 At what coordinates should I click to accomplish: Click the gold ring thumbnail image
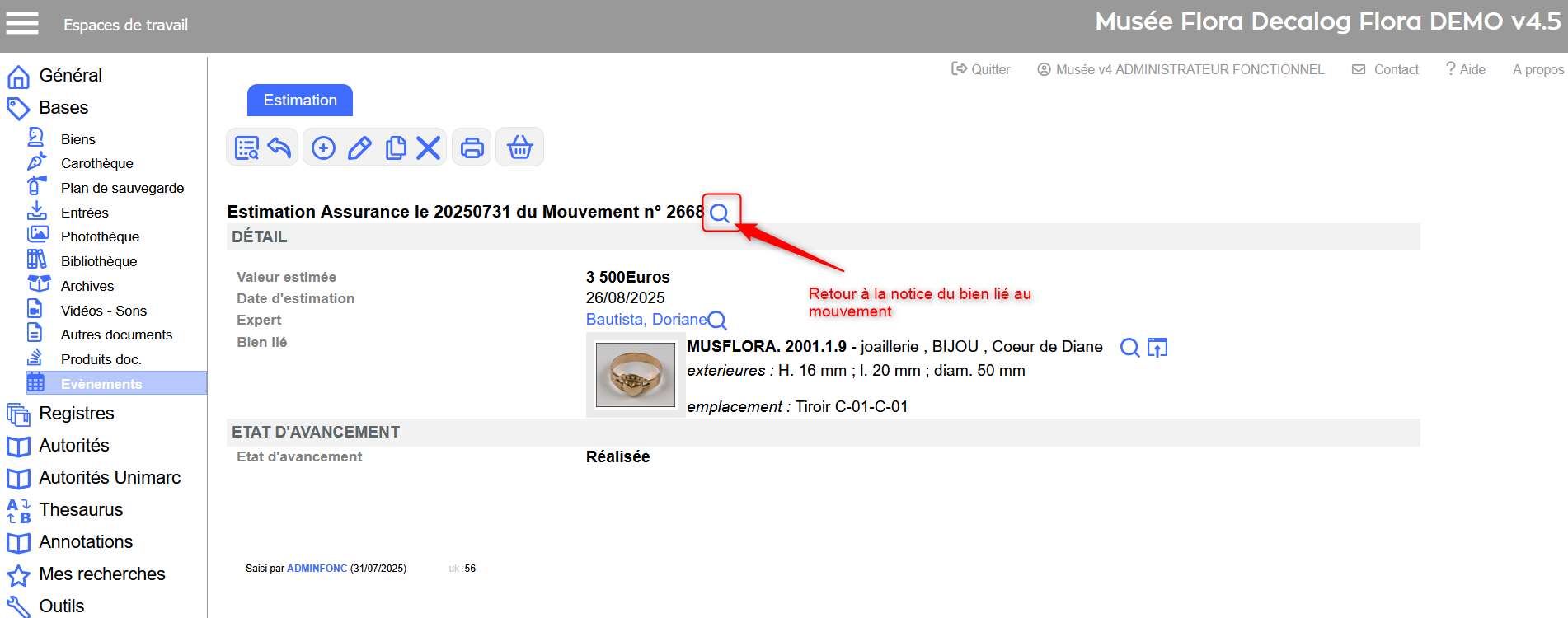point(635,375)
